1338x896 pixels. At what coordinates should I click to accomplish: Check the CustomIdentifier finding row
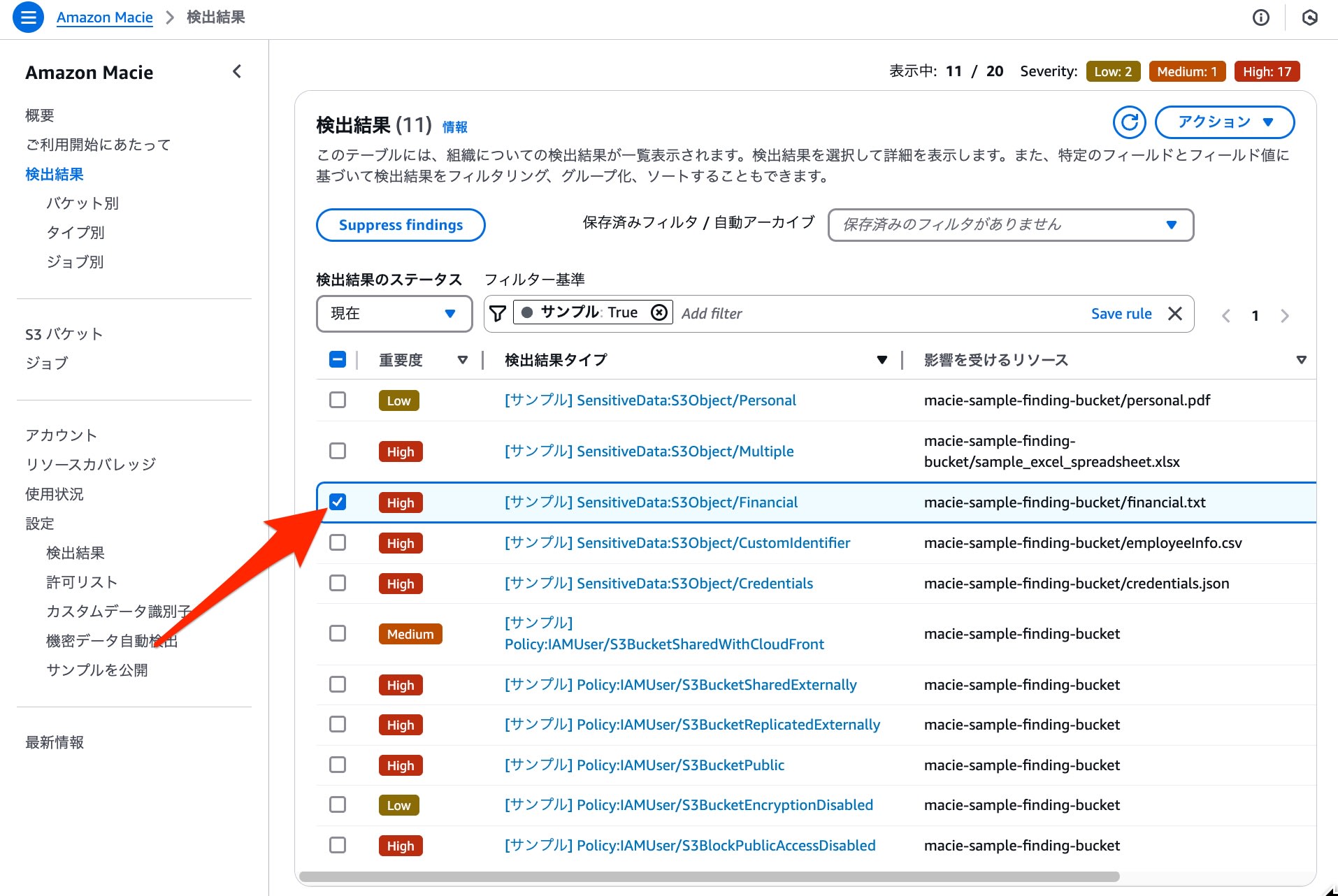pyautogui.click(x=338, y=542)
